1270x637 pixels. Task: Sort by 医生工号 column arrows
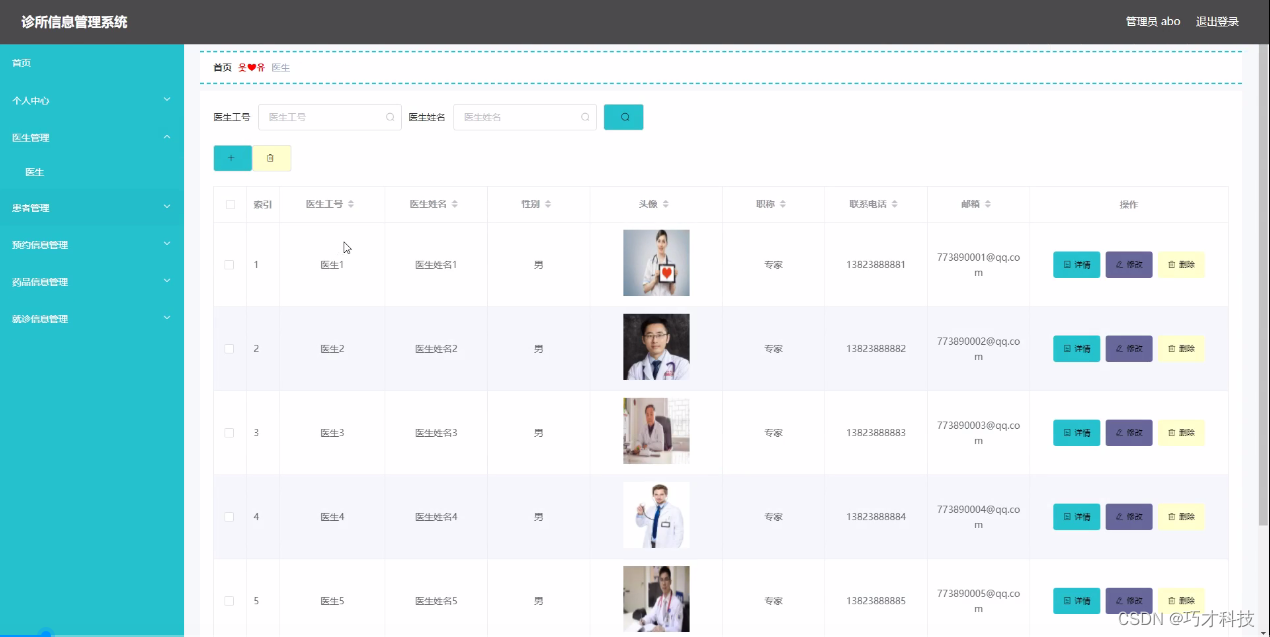351,204
